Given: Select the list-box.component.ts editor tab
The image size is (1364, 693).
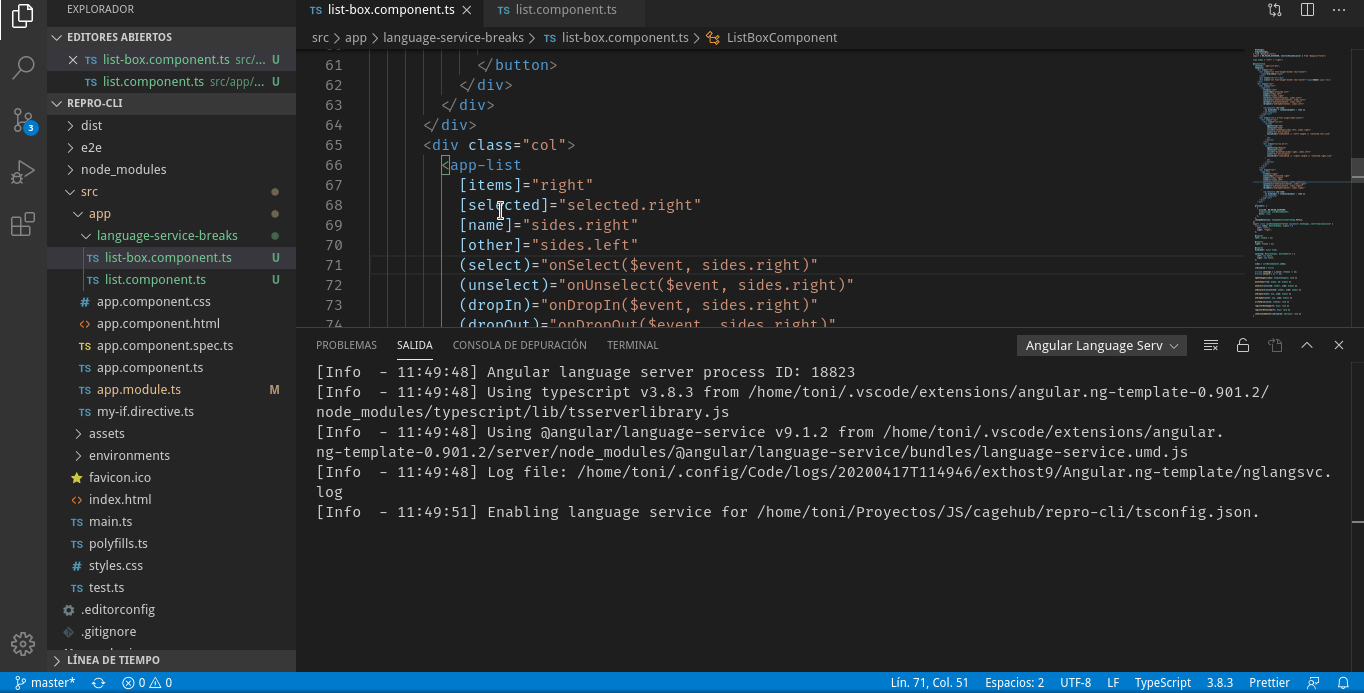Looking at the screenshot, I should tap(390, 10).
